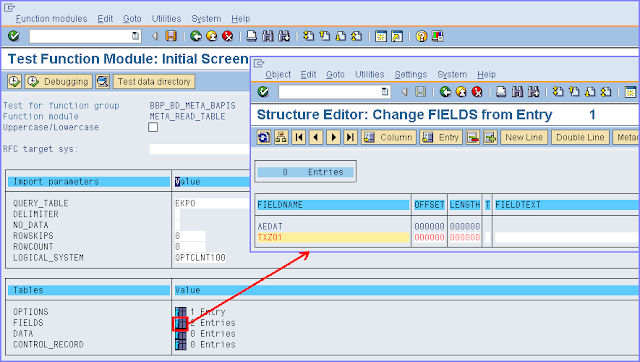Open FIELDS table entries icon
This screenshot has width=640, height=362.
180,323
